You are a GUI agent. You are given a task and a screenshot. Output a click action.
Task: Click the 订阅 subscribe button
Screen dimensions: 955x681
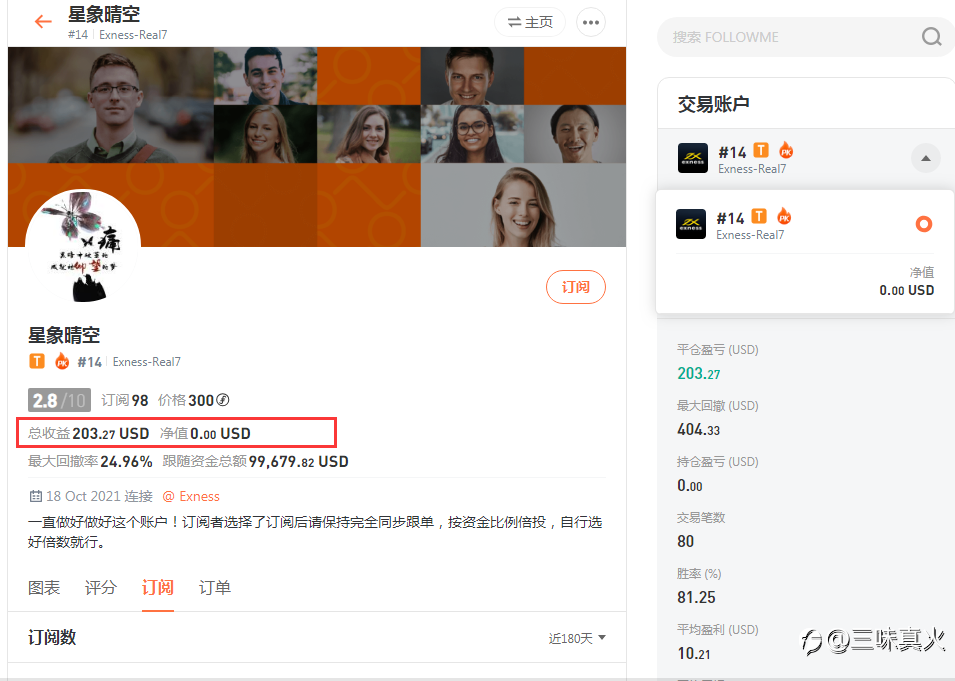click(576, 287)
